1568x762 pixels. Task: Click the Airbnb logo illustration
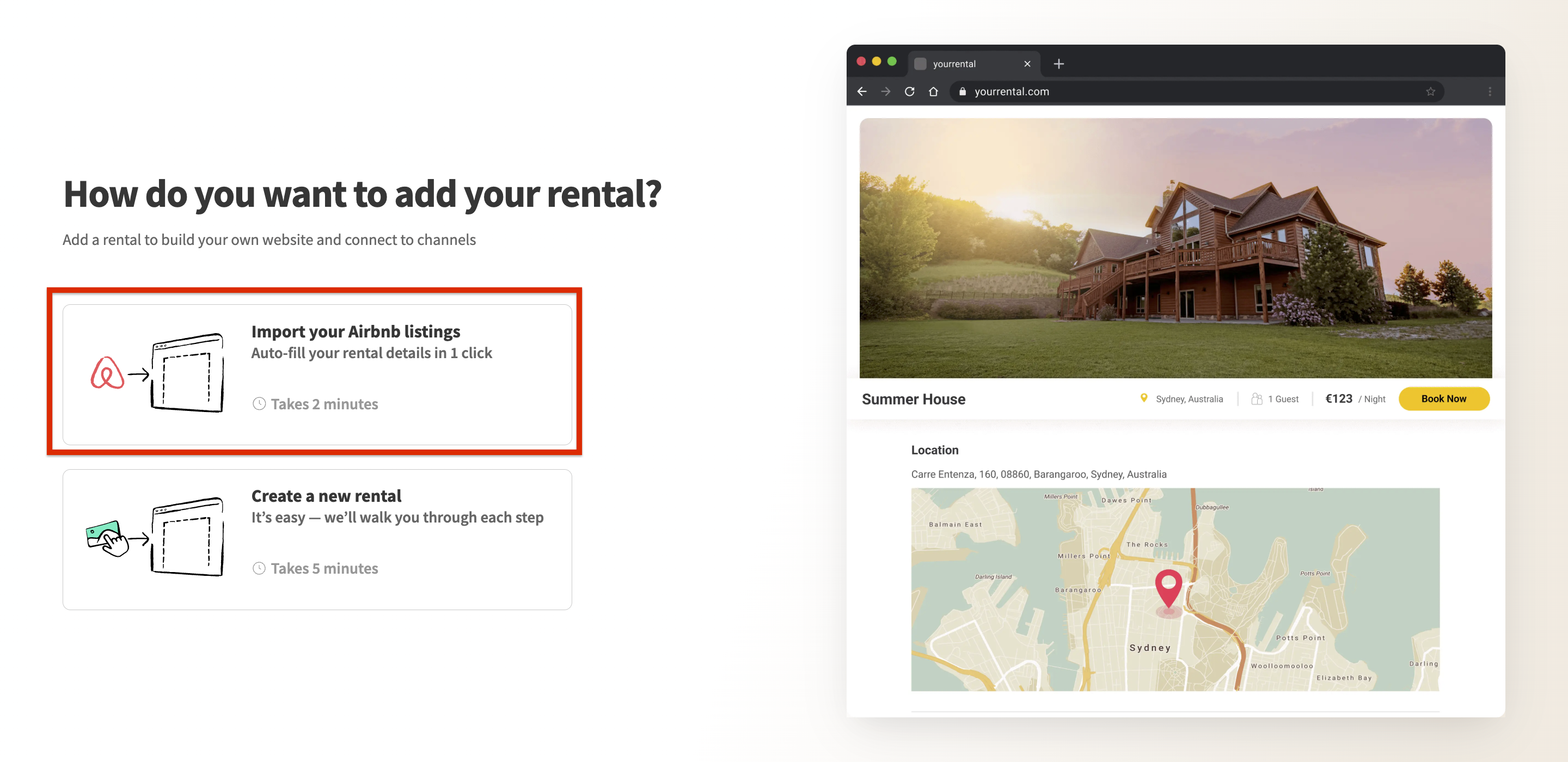tap(107, 373)
